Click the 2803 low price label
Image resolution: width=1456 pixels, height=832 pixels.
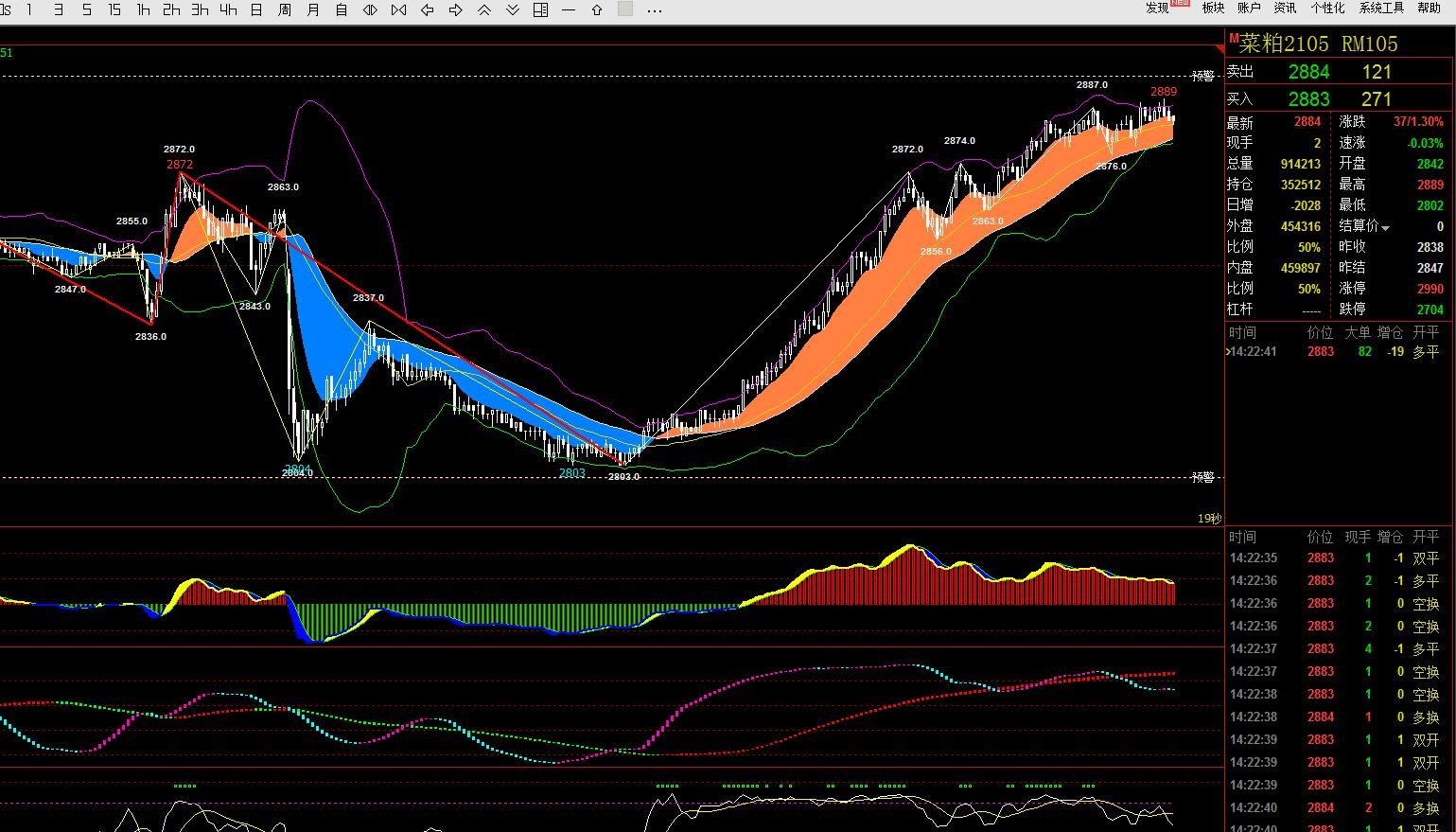(571, 472)
